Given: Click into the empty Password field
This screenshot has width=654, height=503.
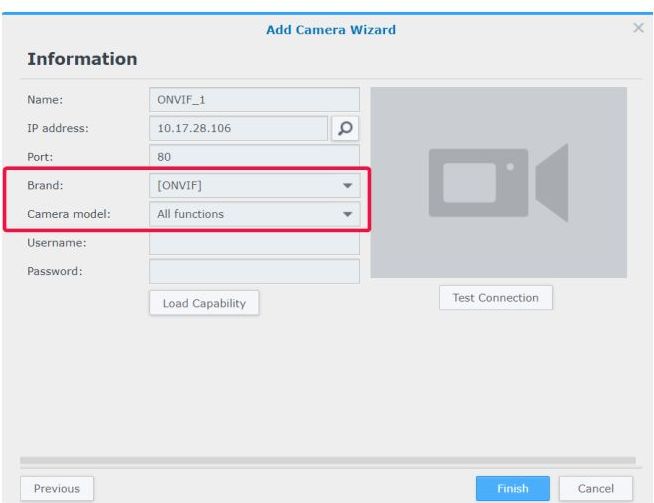Looking at the screenshot, I should click(x=253, y=271).
